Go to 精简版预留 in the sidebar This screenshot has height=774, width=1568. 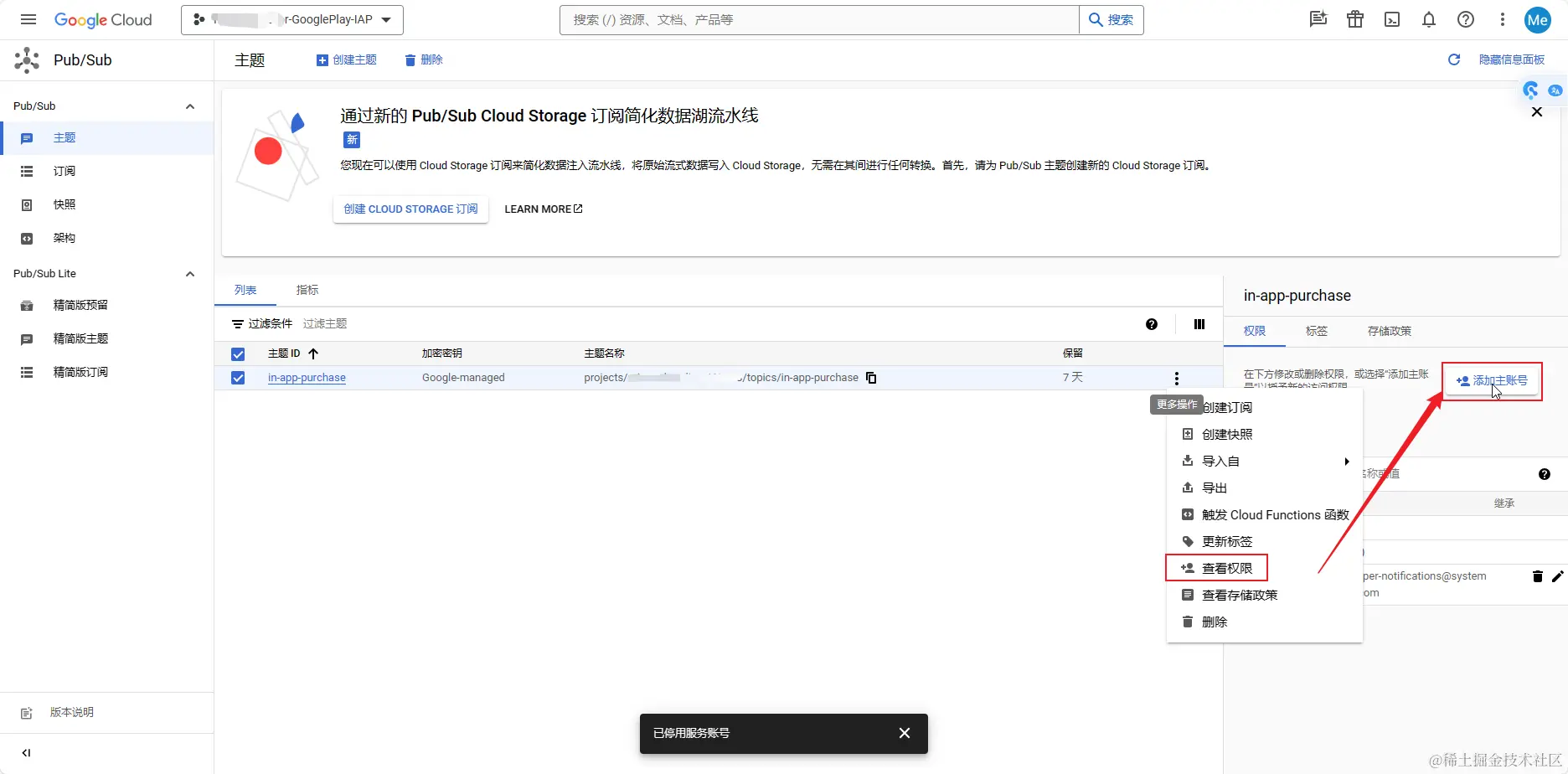click(107, 306)
